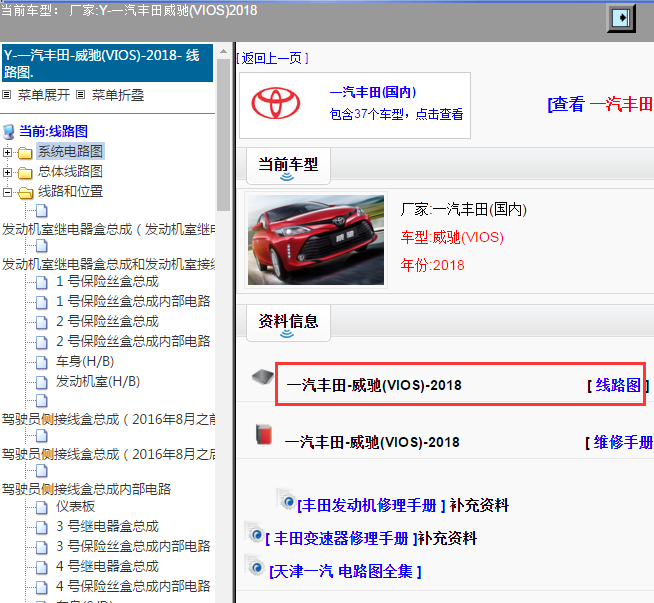Image resolution: width=654 pixels, height=603 pixels.
Task: Collapse the 线路和位置 tree node
Action: [x=7, y=192]
